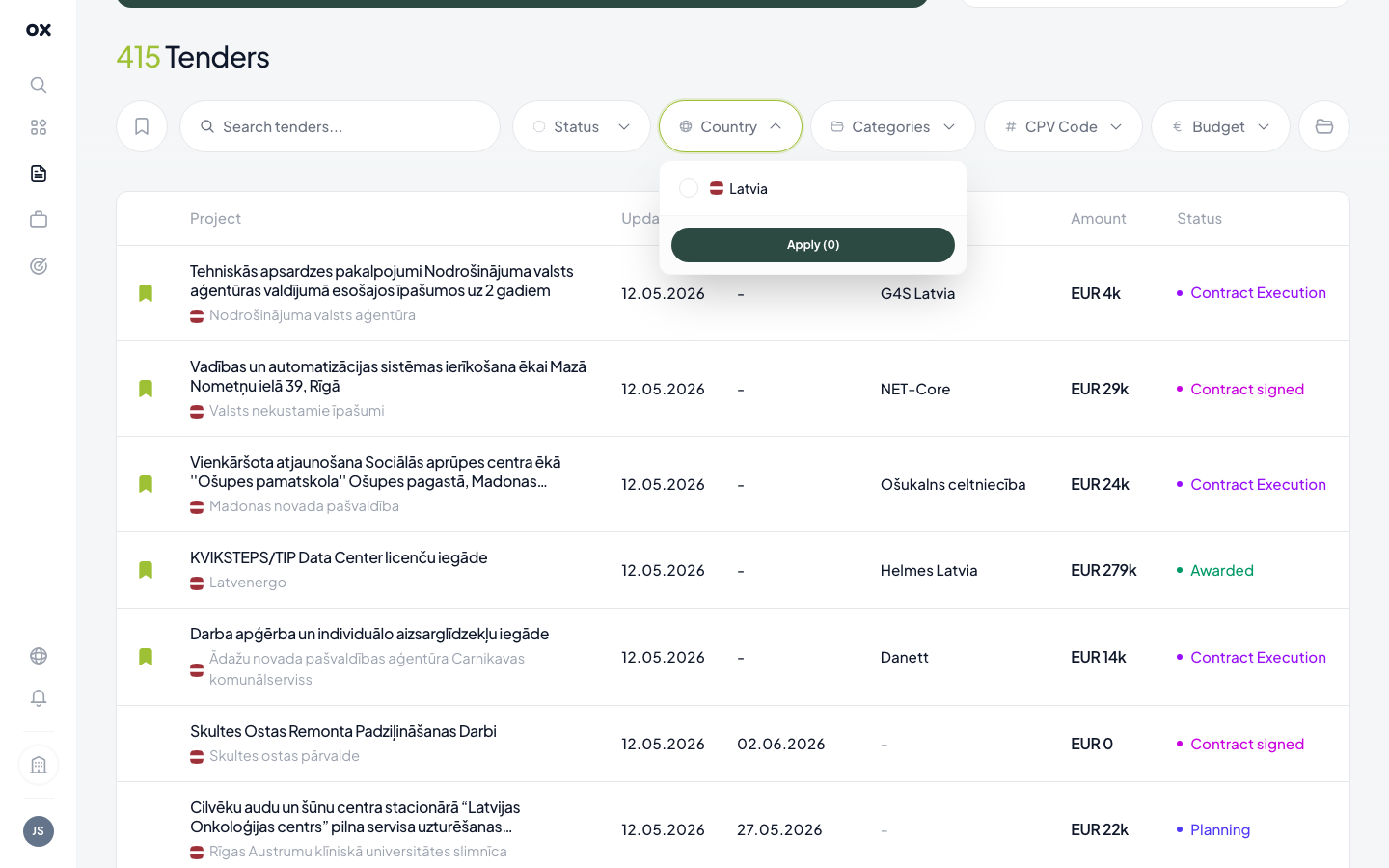Click the Madonas novada pašvaldība buyer name
The height and width of the screenshot is (868, 1389).
304,506
